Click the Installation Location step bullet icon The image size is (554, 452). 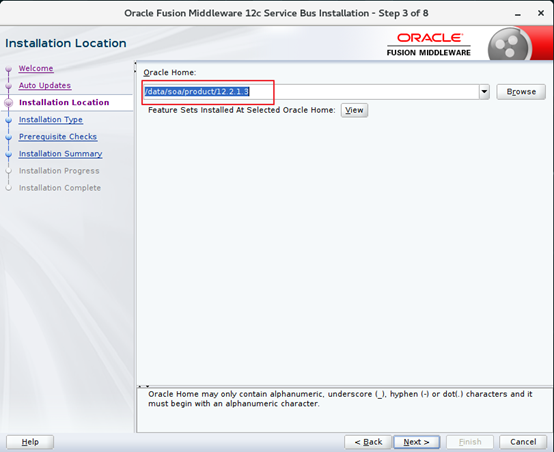(8, 103)
